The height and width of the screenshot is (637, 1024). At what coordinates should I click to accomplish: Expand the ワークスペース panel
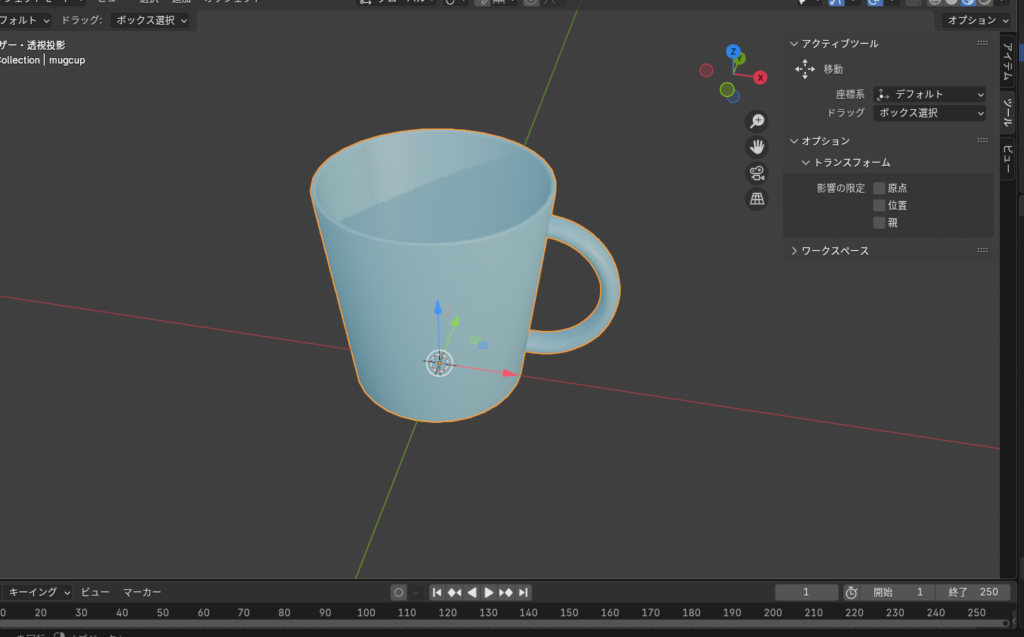[834, 251]
